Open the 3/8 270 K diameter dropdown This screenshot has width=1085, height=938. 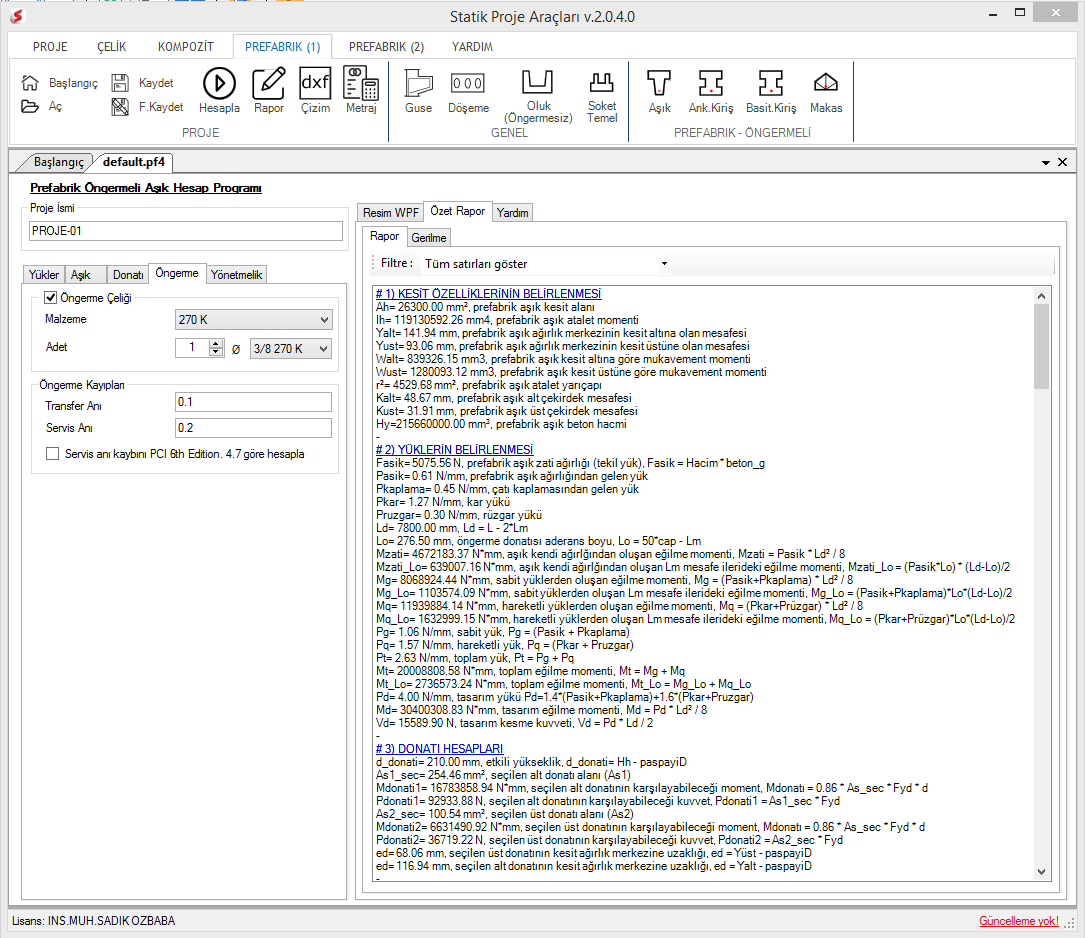291,349
